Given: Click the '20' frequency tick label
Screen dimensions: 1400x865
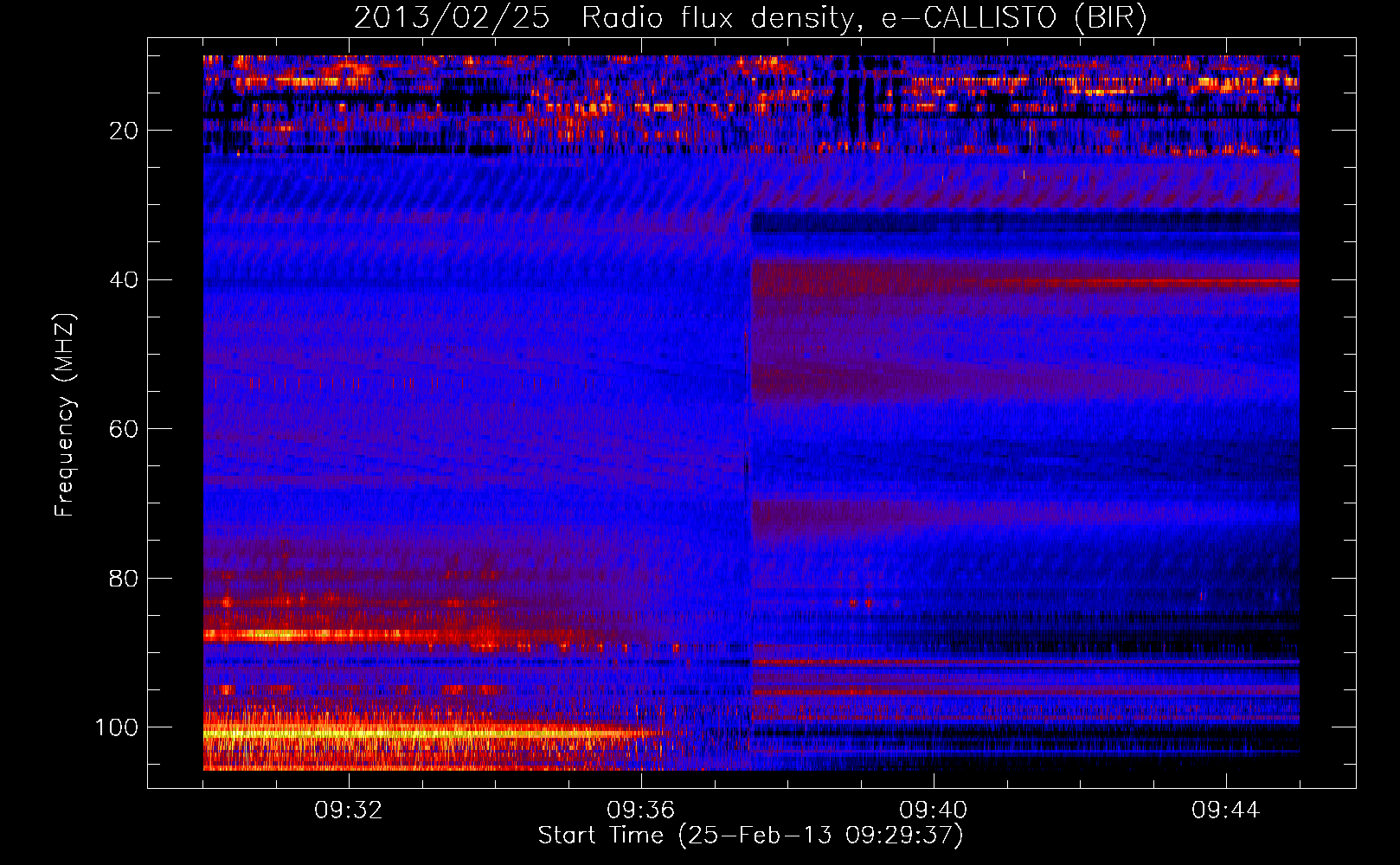Looking at the screenshot, I should (124, 131).
